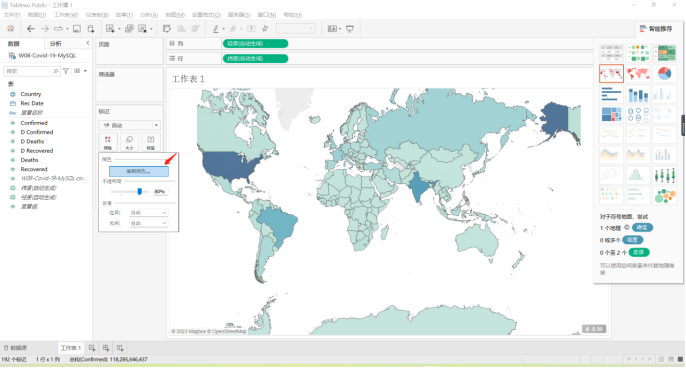Image resolution: width=686 pixels, height=368 pixels.
Task: Click the save workbook icon
Action: 77,29
